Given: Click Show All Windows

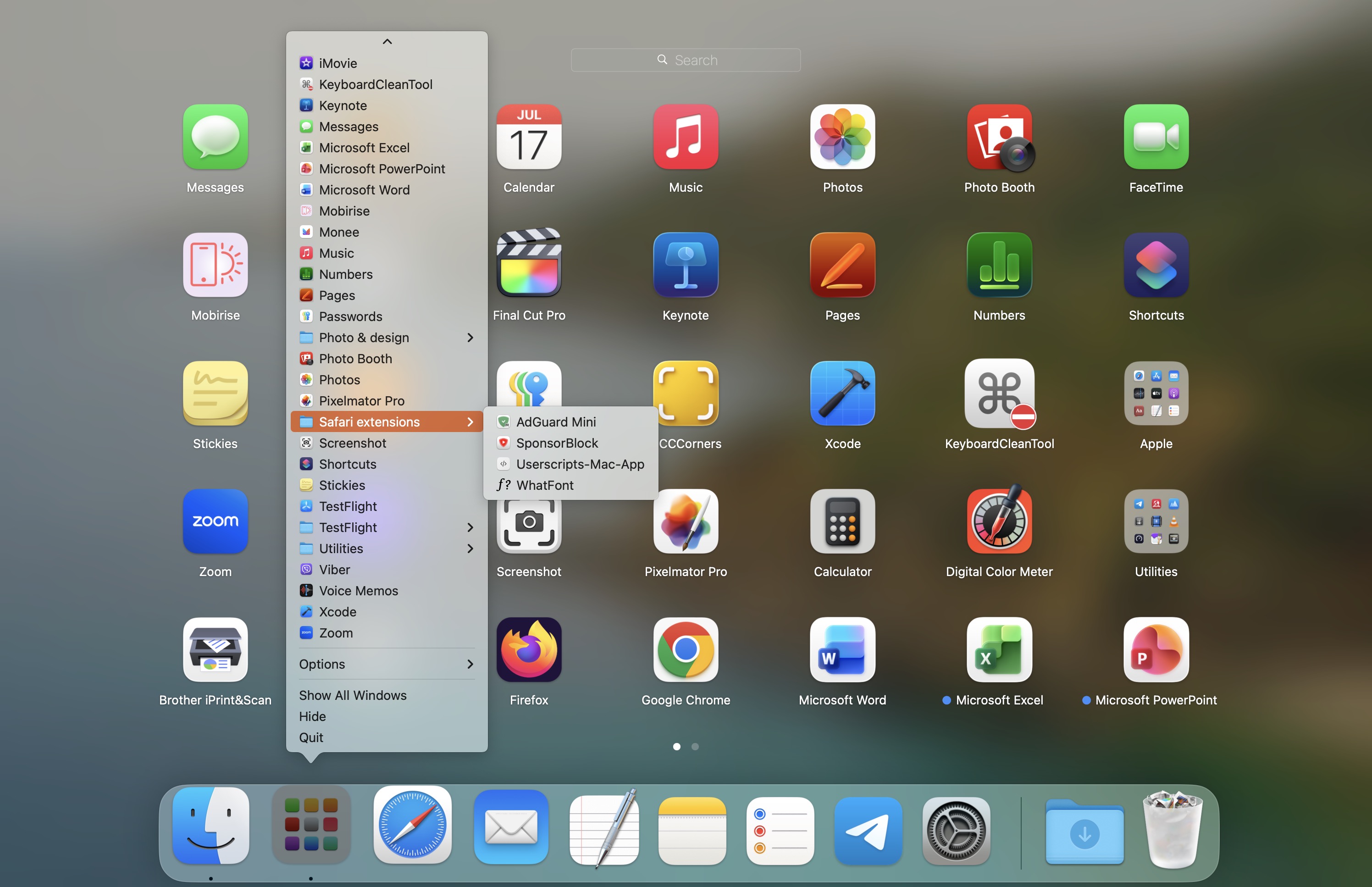Looking at the screenshot, I should (x=387, y=695).
